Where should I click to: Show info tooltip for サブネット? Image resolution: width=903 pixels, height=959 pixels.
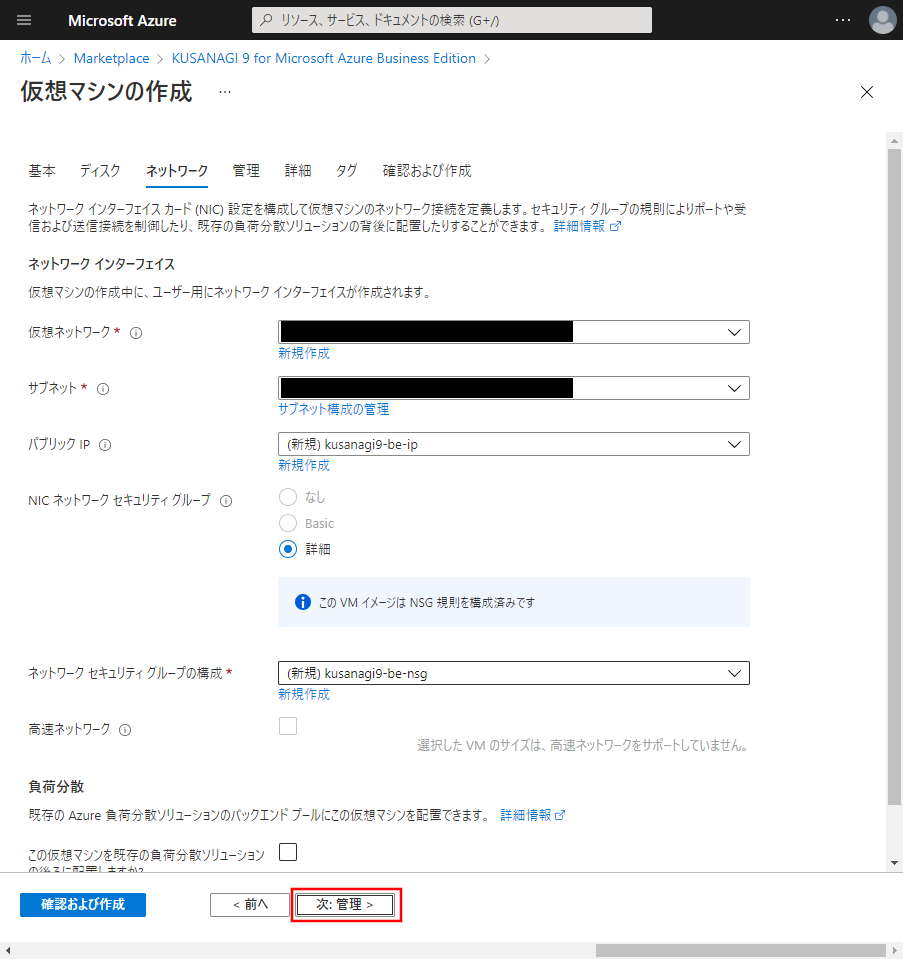coord(103,389)
